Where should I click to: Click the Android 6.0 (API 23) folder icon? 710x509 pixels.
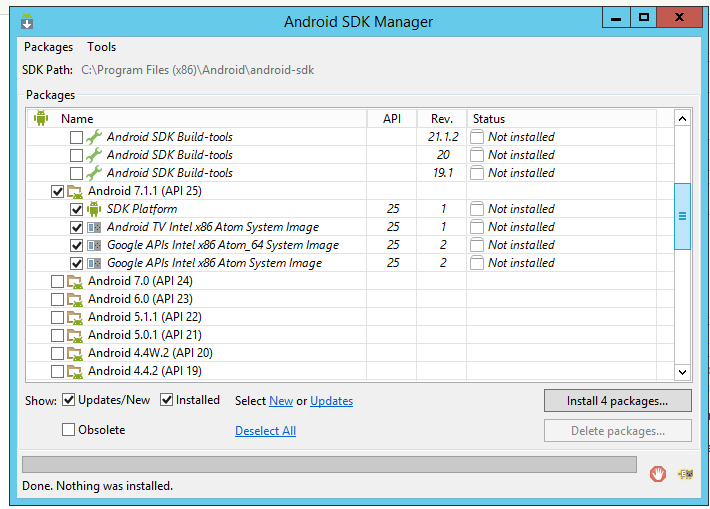(x=75, y=300)
